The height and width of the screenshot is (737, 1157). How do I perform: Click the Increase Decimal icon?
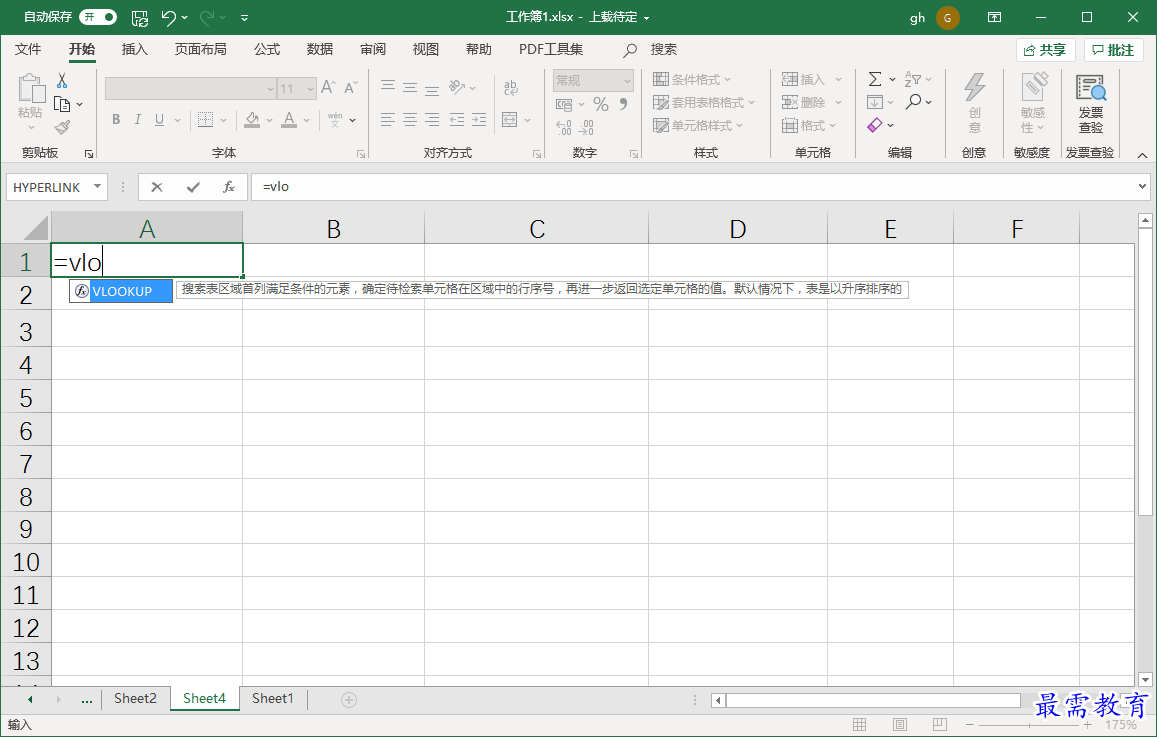(x=564, y=128)
